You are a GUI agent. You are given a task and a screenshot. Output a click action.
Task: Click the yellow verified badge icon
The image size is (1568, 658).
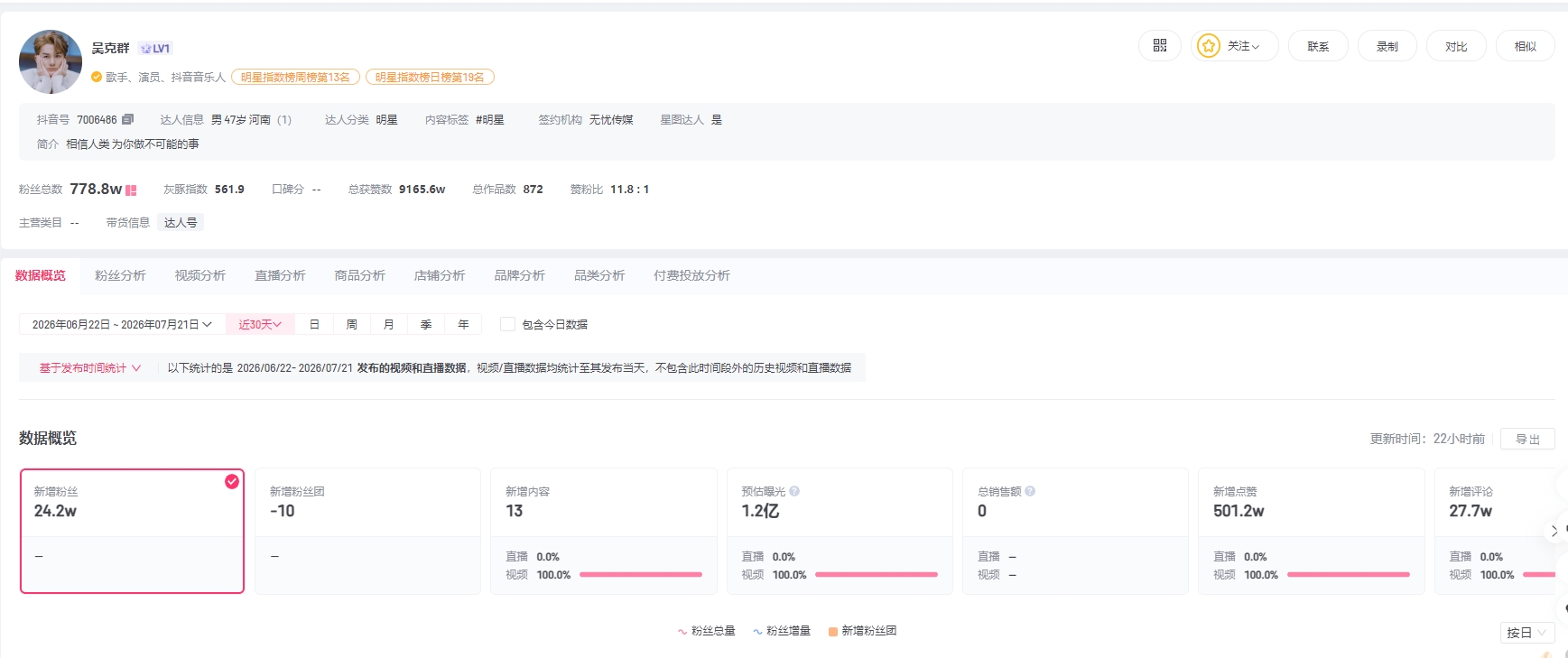97,78
